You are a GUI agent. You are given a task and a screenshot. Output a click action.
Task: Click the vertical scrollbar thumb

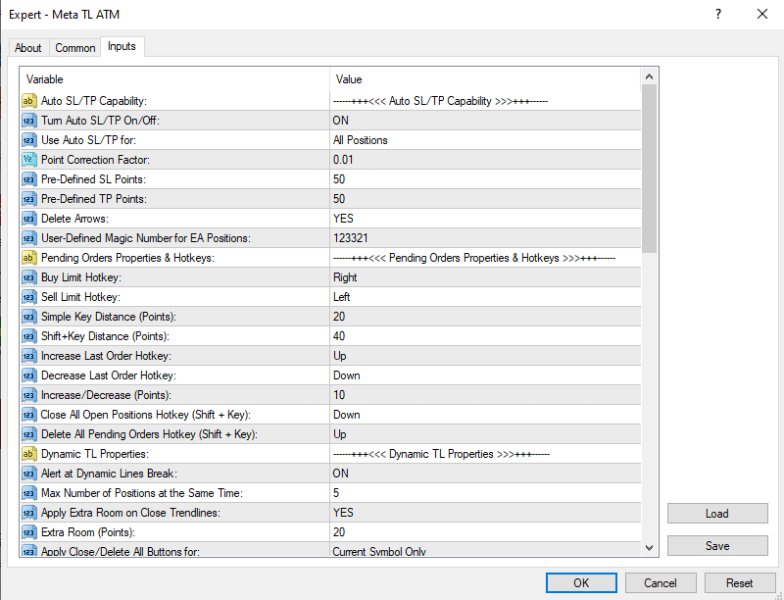[x=650, y=169]
